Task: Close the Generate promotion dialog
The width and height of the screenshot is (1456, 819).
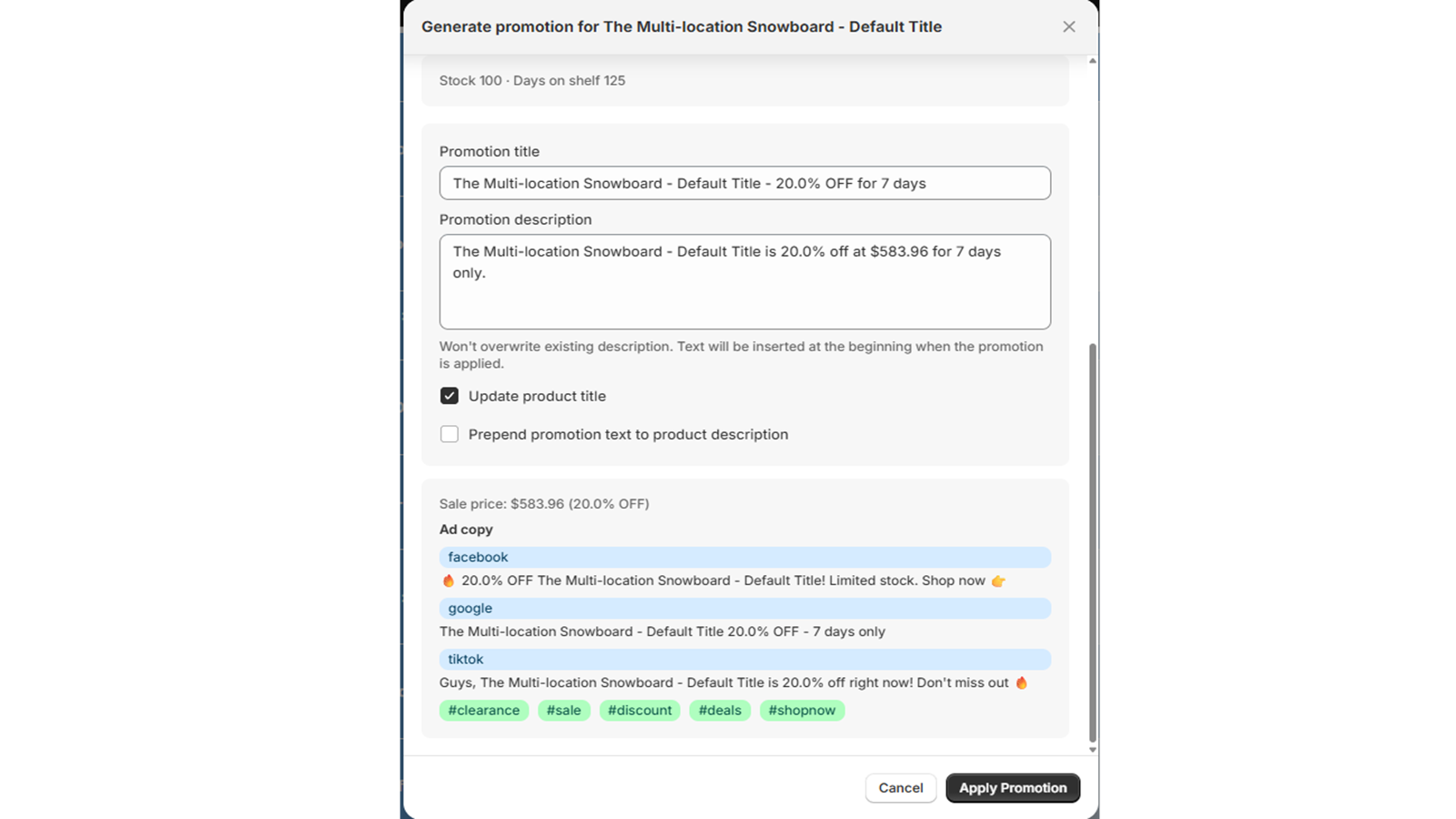Action: click(x=1069, y=26)
